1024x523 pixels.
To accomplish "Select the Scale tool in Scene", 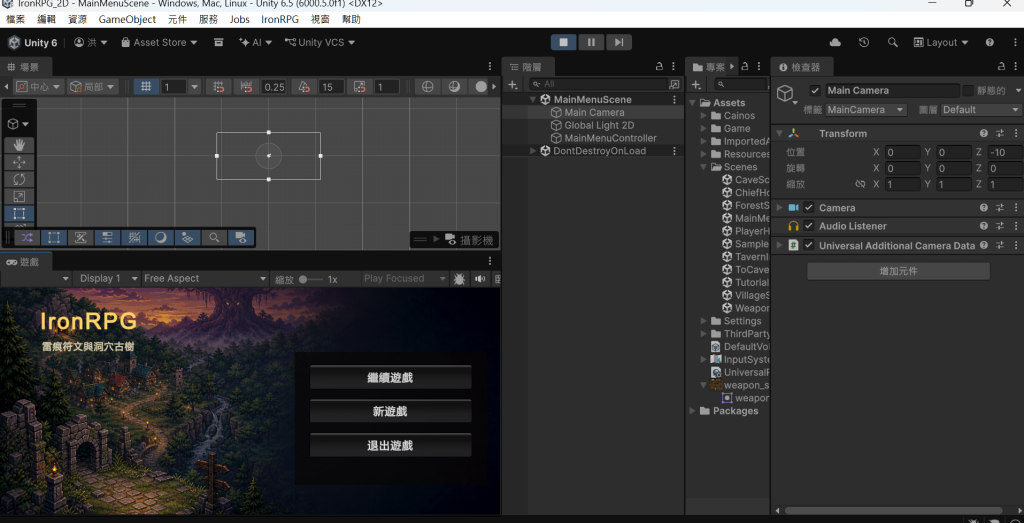I will (x=19, y=196).
